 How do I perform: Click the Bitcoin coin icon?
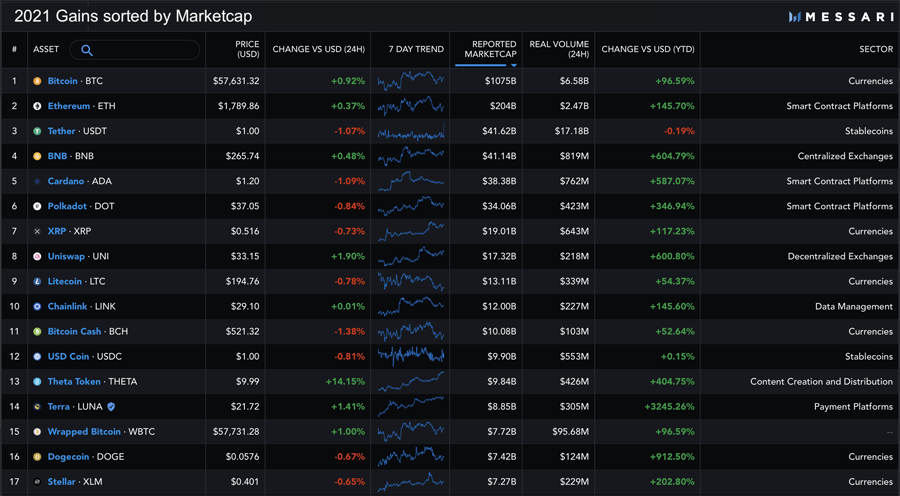tap(38, 81)
